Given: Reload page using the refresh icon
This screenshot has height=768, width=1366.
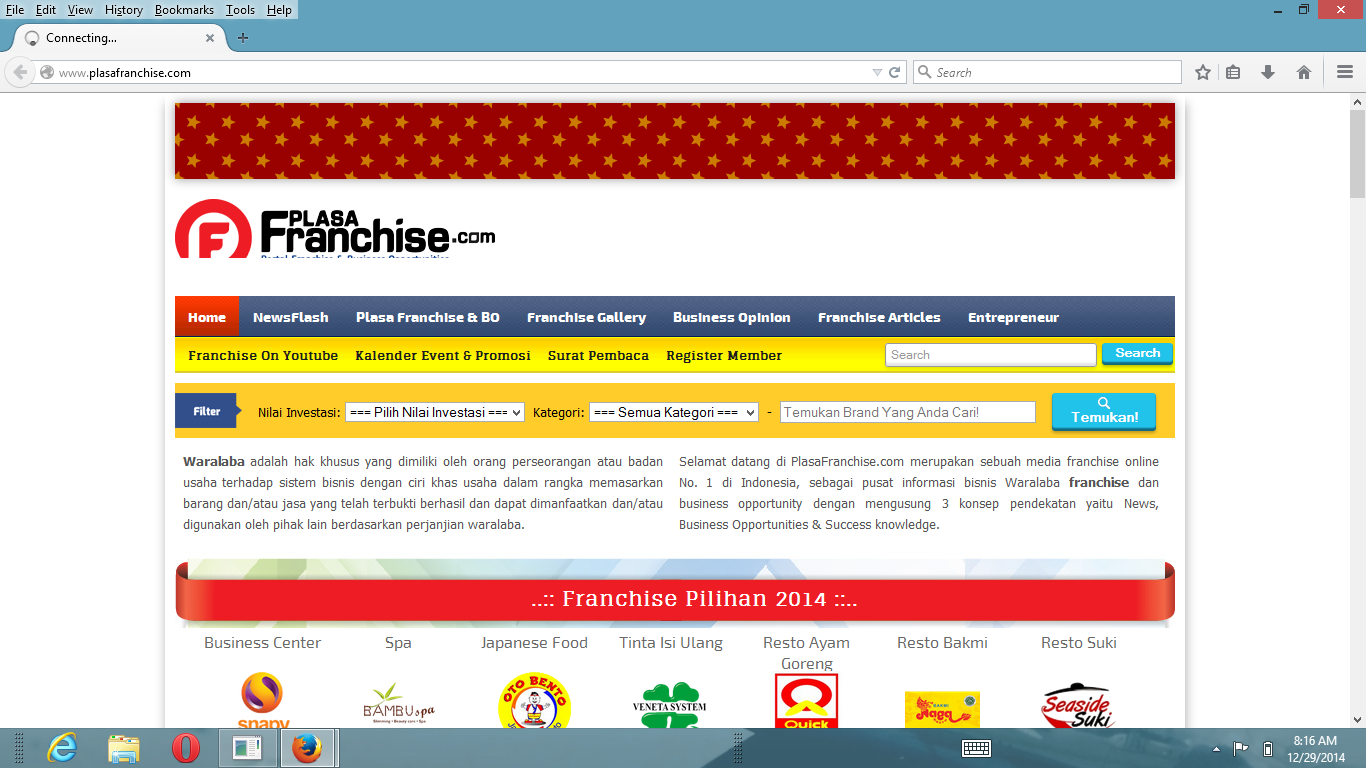Looking at the screenshot, I should tap(895, 72).
